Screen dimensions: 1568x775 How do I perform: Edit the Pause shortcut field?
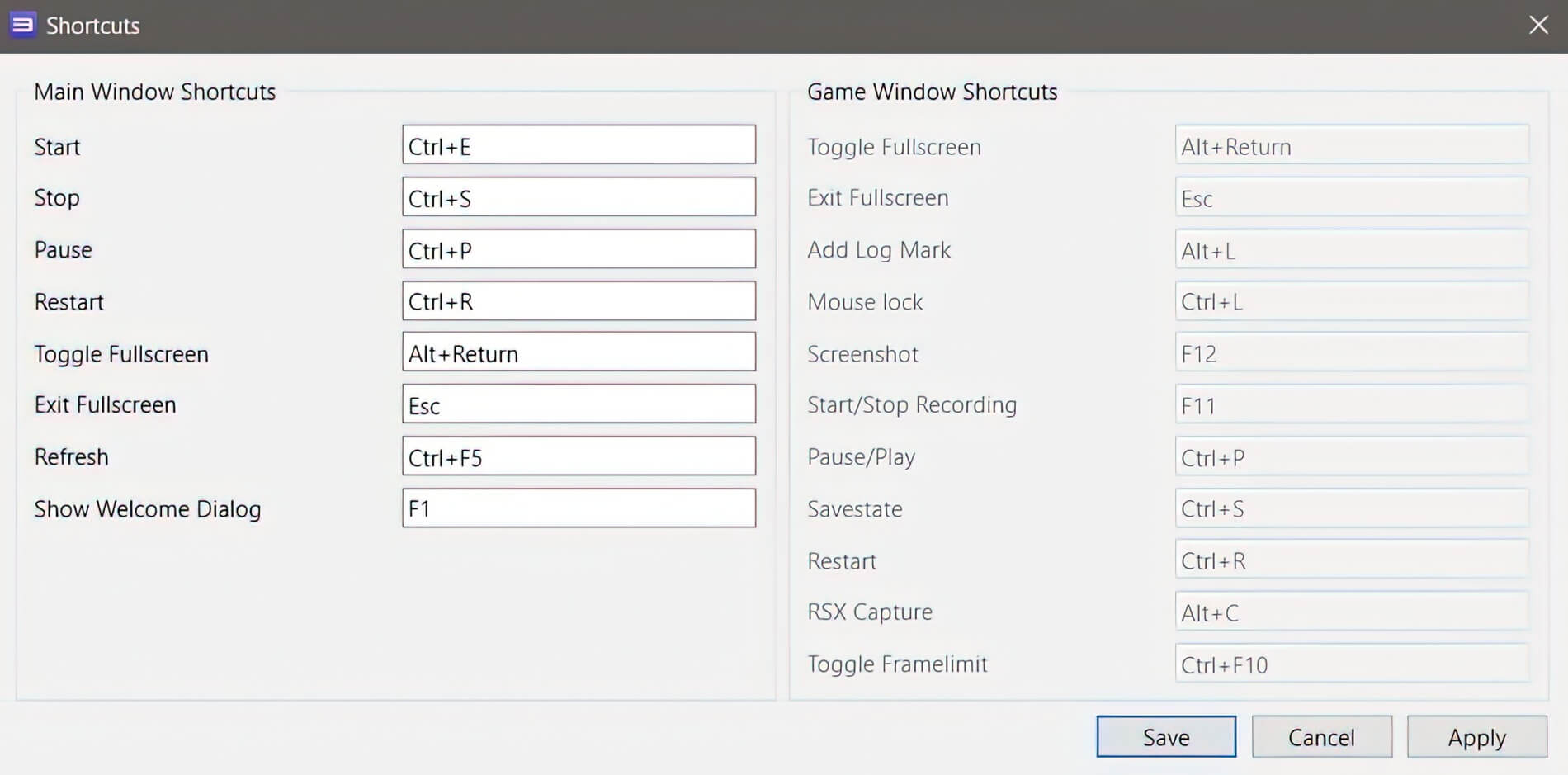[x=579, y=248]
